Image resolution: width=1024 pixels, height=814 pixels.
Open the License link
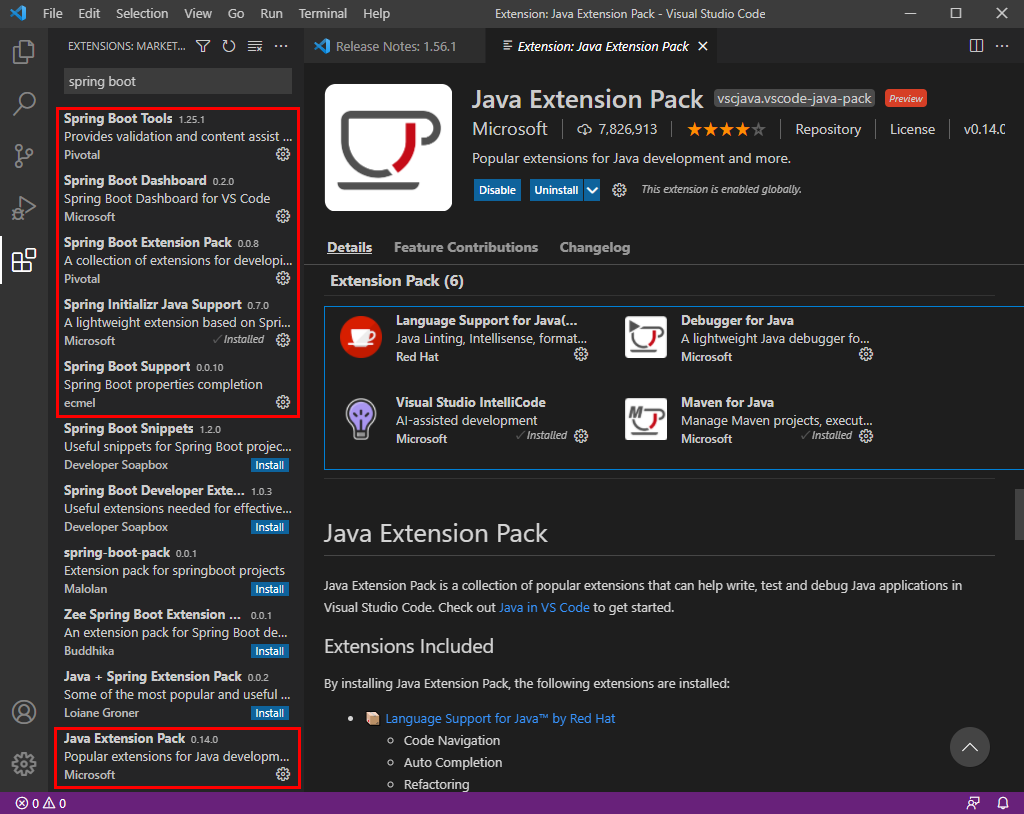click(x=912, y=129)
